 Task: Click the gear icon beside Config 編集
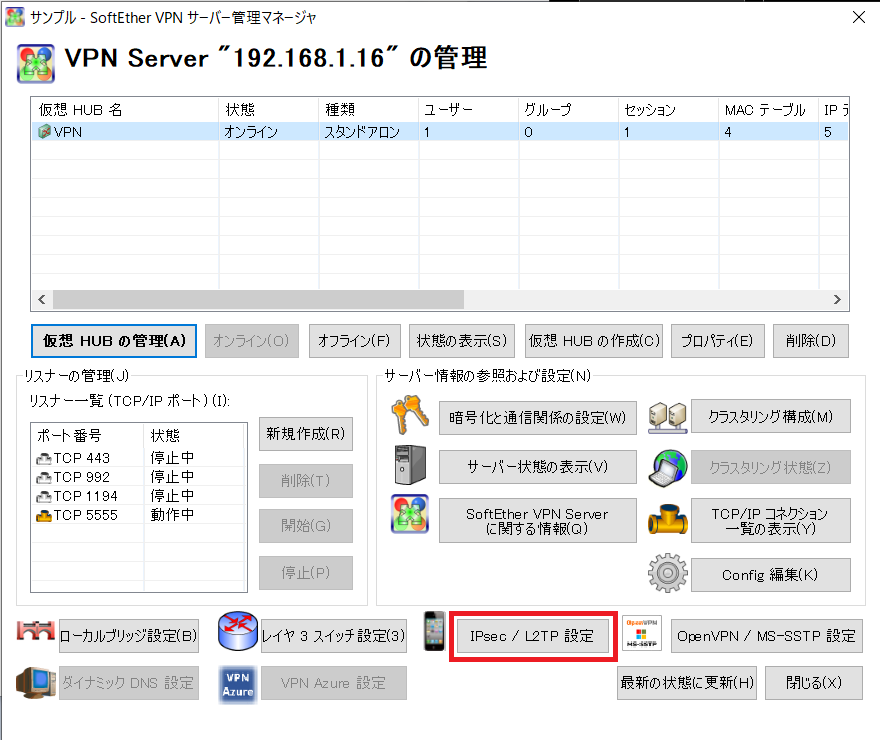(x=667, y=573)
